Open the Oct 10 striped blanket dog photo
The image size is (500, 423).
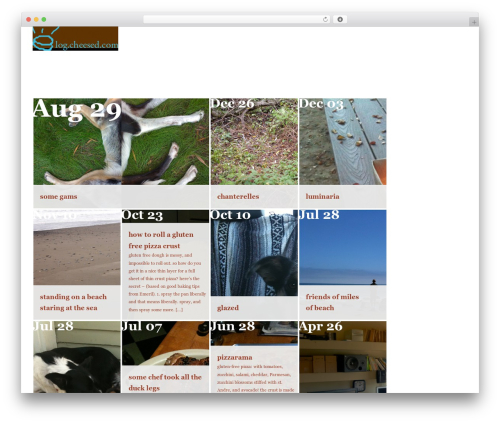(x=254, y=253)
